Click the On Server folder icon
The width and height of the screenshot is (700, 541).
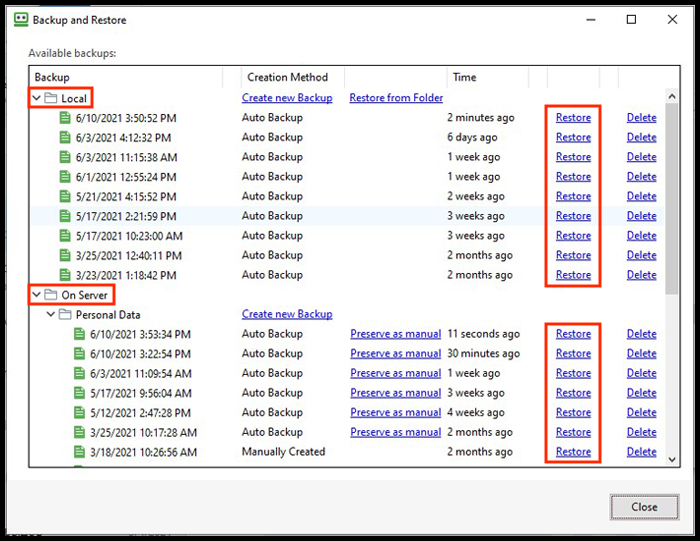(x=51, y=295)
